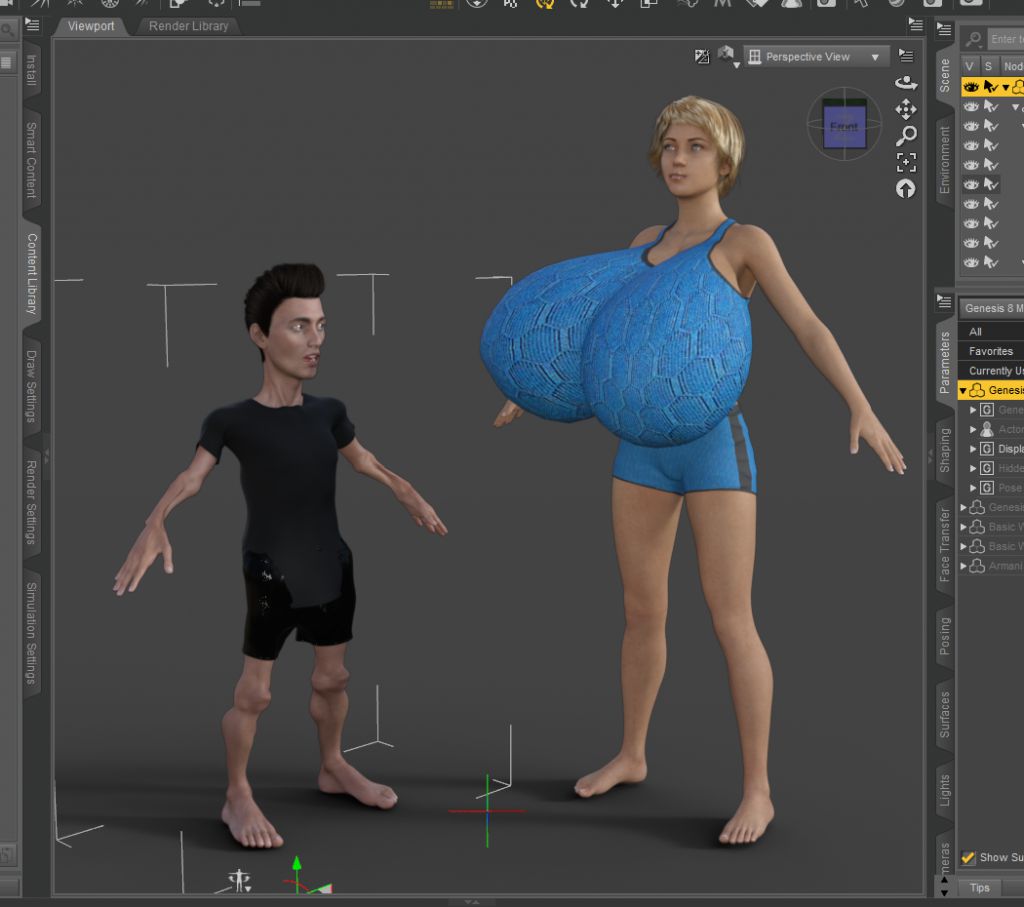Expand the Armani item in Parameters tree
The width and height of the screenshot is (1024, 907).
pos(963,566)
